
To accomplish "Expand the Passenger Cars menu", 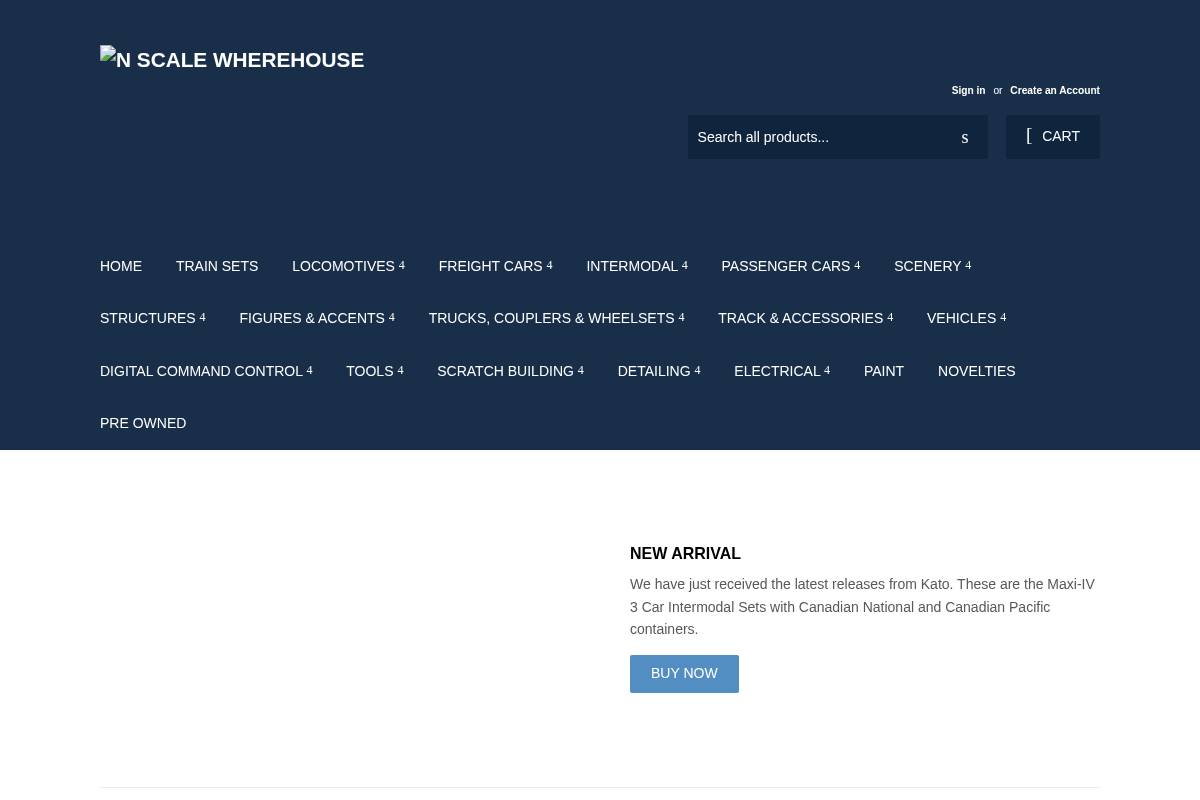I will (x=786, y=266).
